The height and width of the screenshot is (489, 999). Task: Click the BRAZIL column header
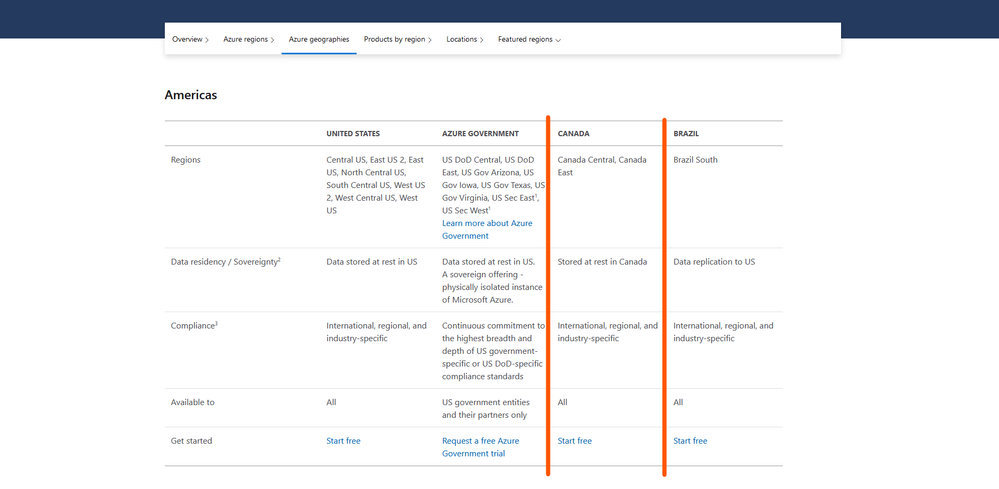coord(686,134)
